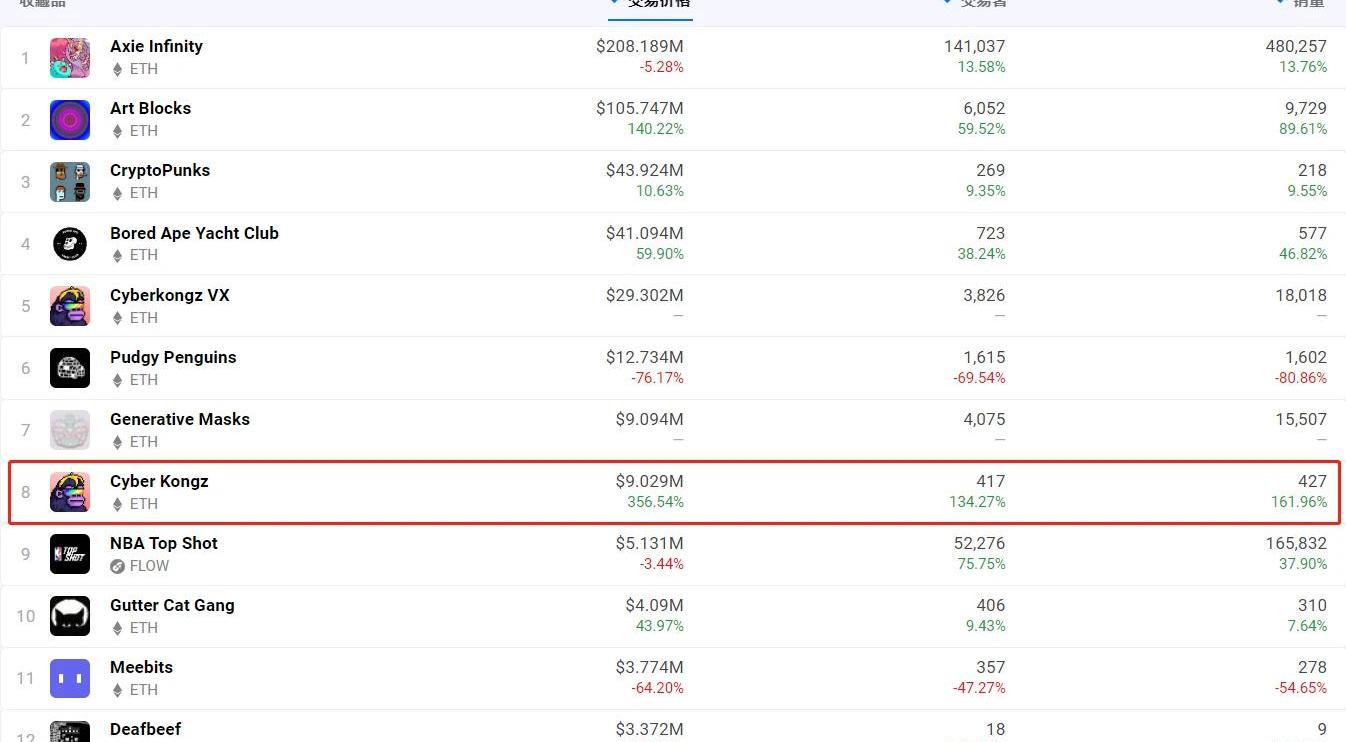
Task: Click the ETH symbol under Pudgy Penguins
Action: [x=117, y=380]
